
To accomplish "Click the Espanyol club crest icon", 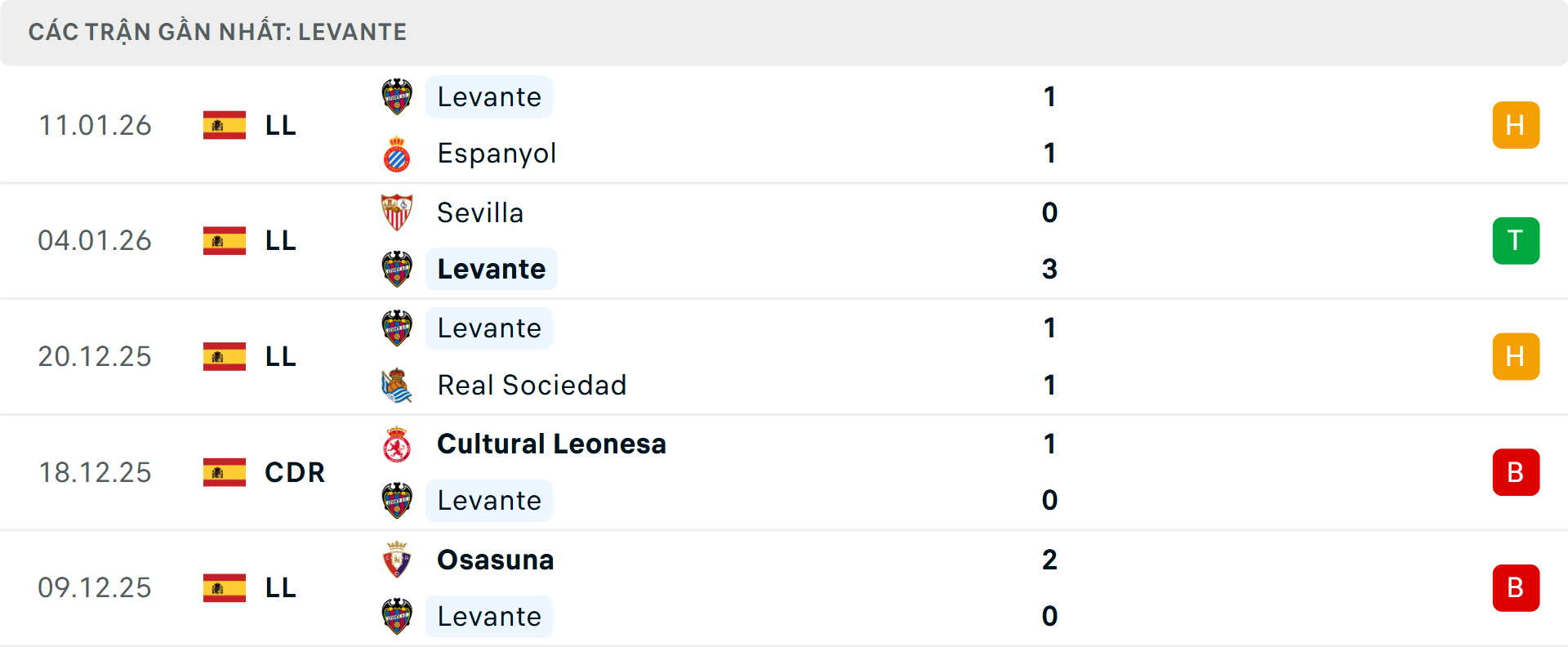I will 397,154.
